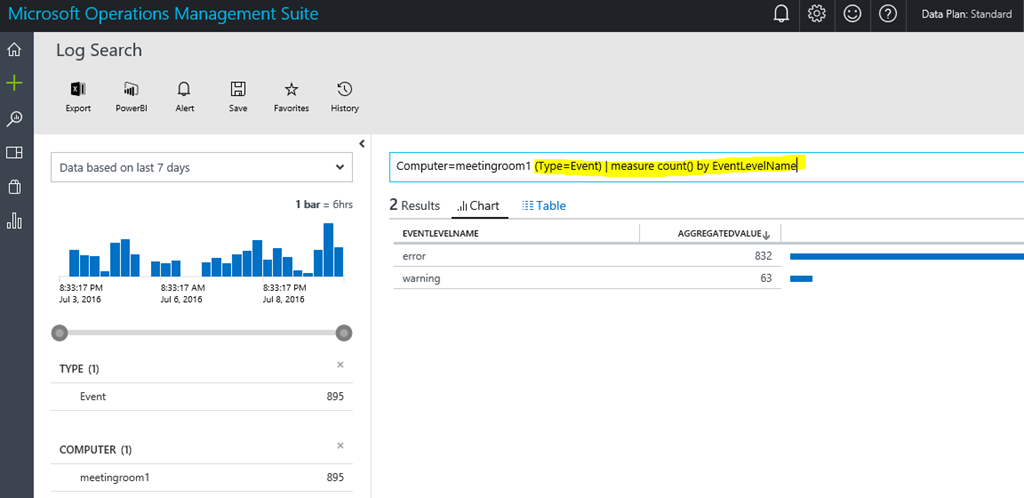
Task: Open the settings gear in header
Action: (817, 14)
